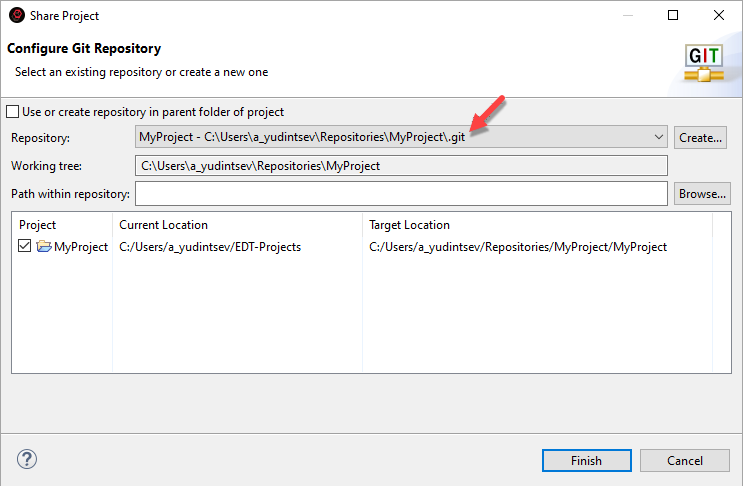The image size is (743, 486).
Task: Close the Share Project dialog
Action: click(719, 16)
